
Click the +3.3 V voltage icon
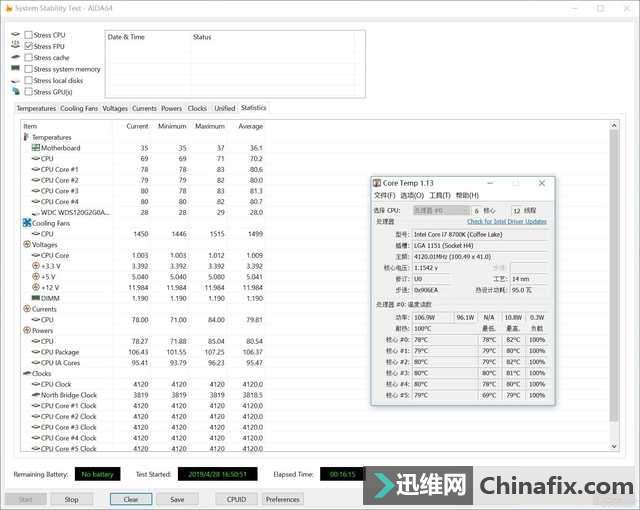pyautogui.click(x=36, y=266)
